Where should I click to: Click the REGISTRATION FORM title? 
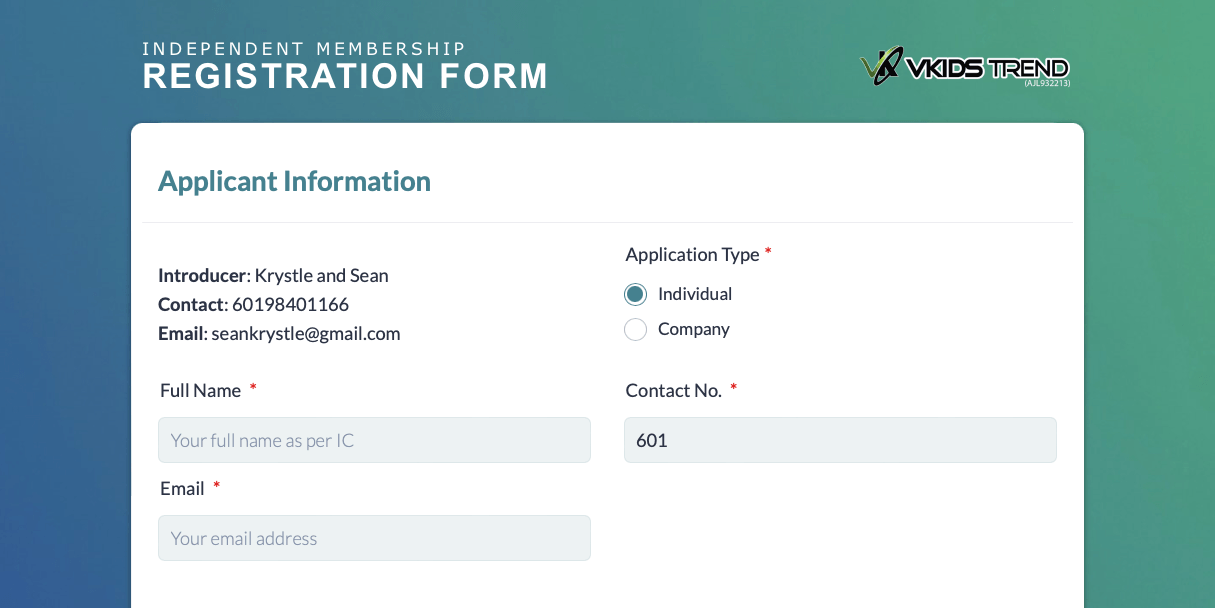click(345, 77)
